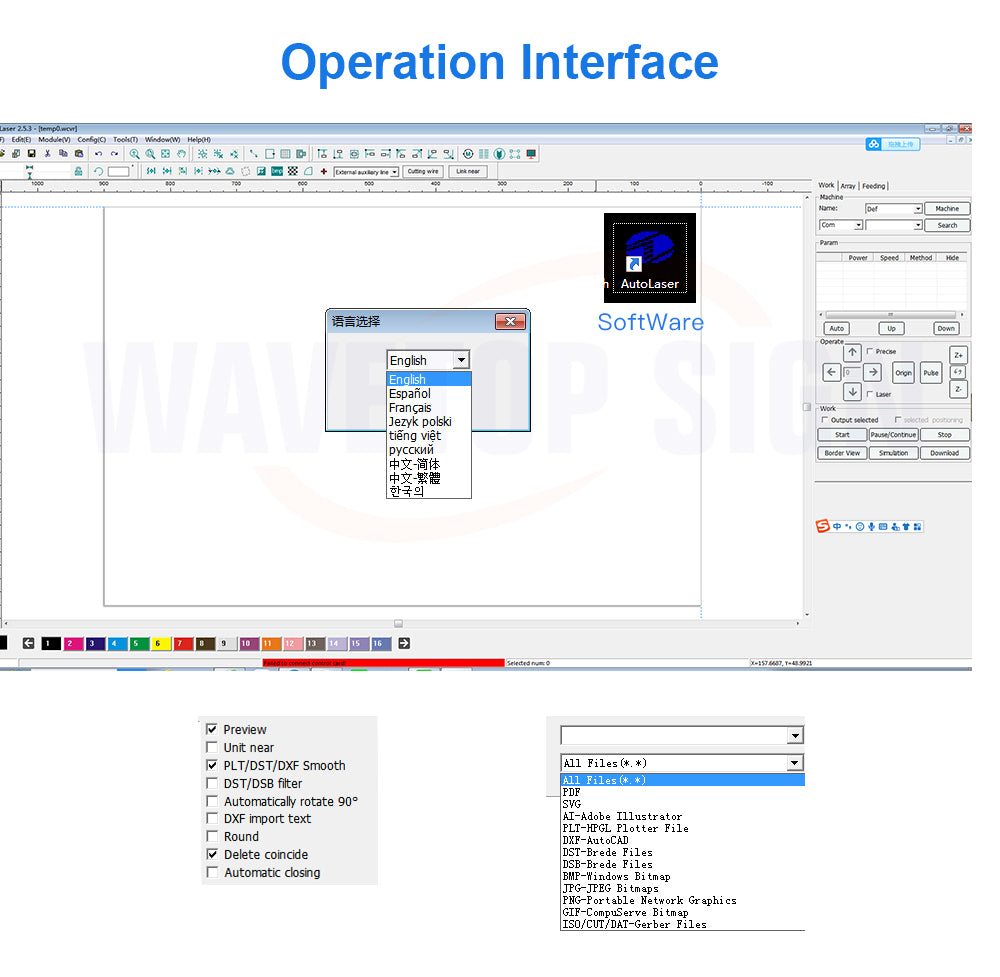Click the Simulation button

[893, 453]
